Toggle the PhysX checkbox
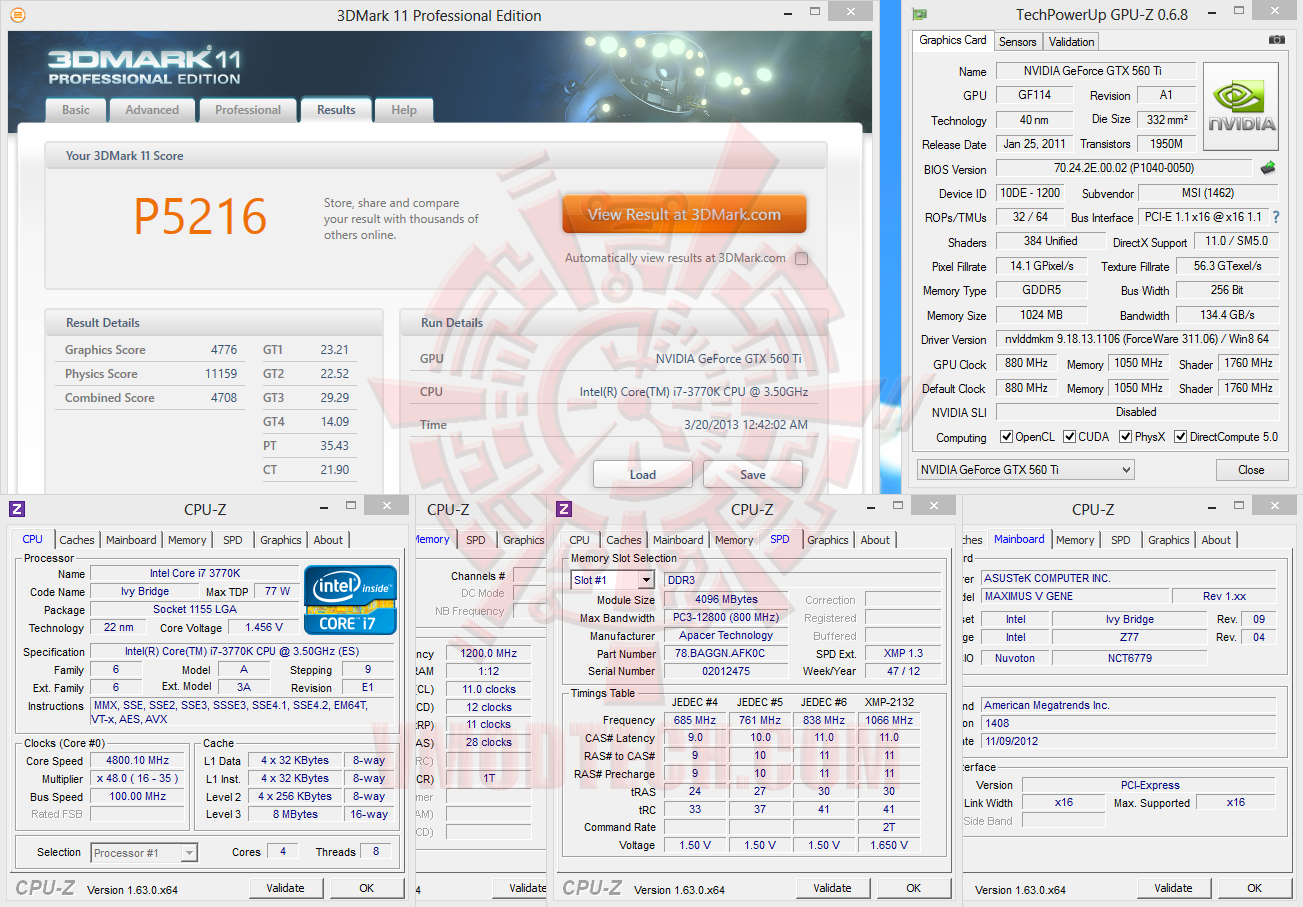Screen dimensions: 1303x907 coord(1126,437)
